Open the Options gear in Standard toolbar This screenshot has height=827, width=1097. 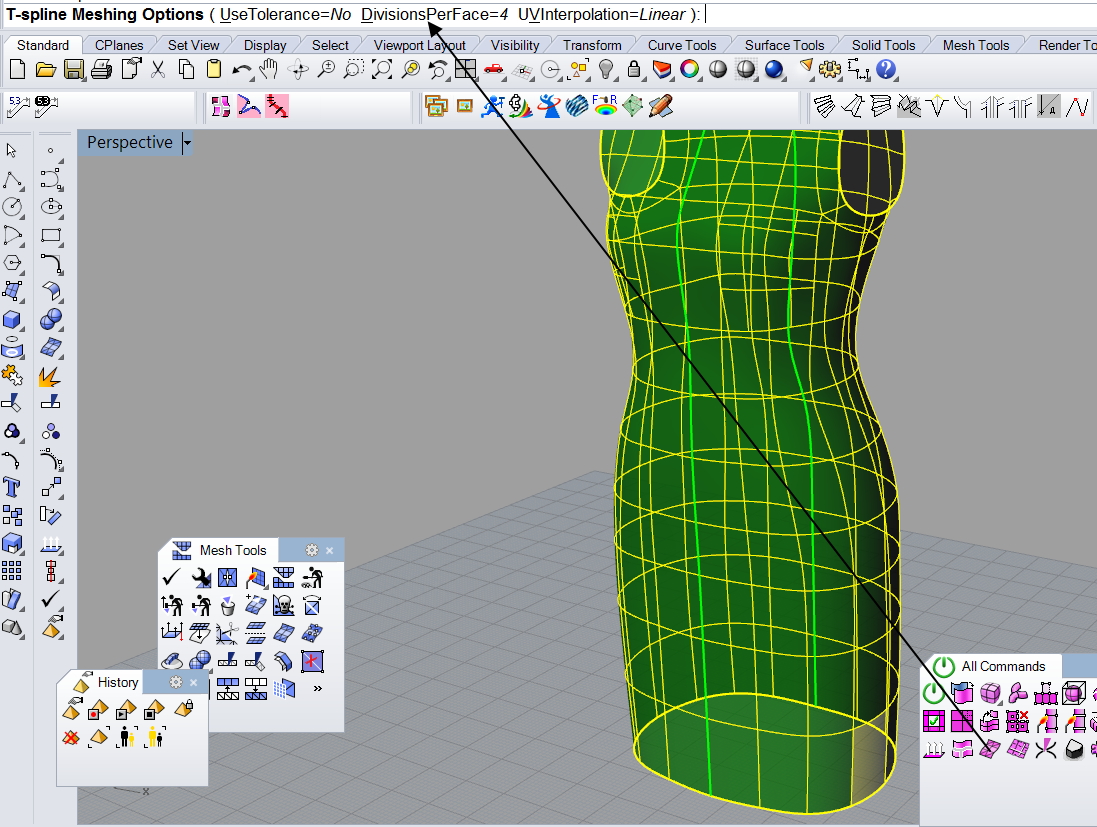829,69
